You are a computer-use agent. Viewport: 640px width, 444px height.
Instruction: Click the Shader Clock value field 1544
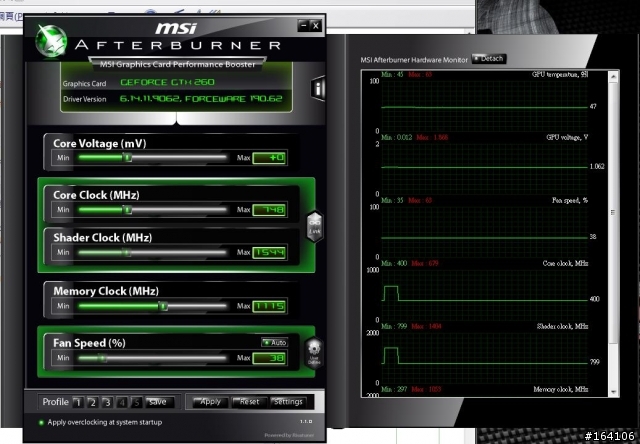tap(269, 253)
